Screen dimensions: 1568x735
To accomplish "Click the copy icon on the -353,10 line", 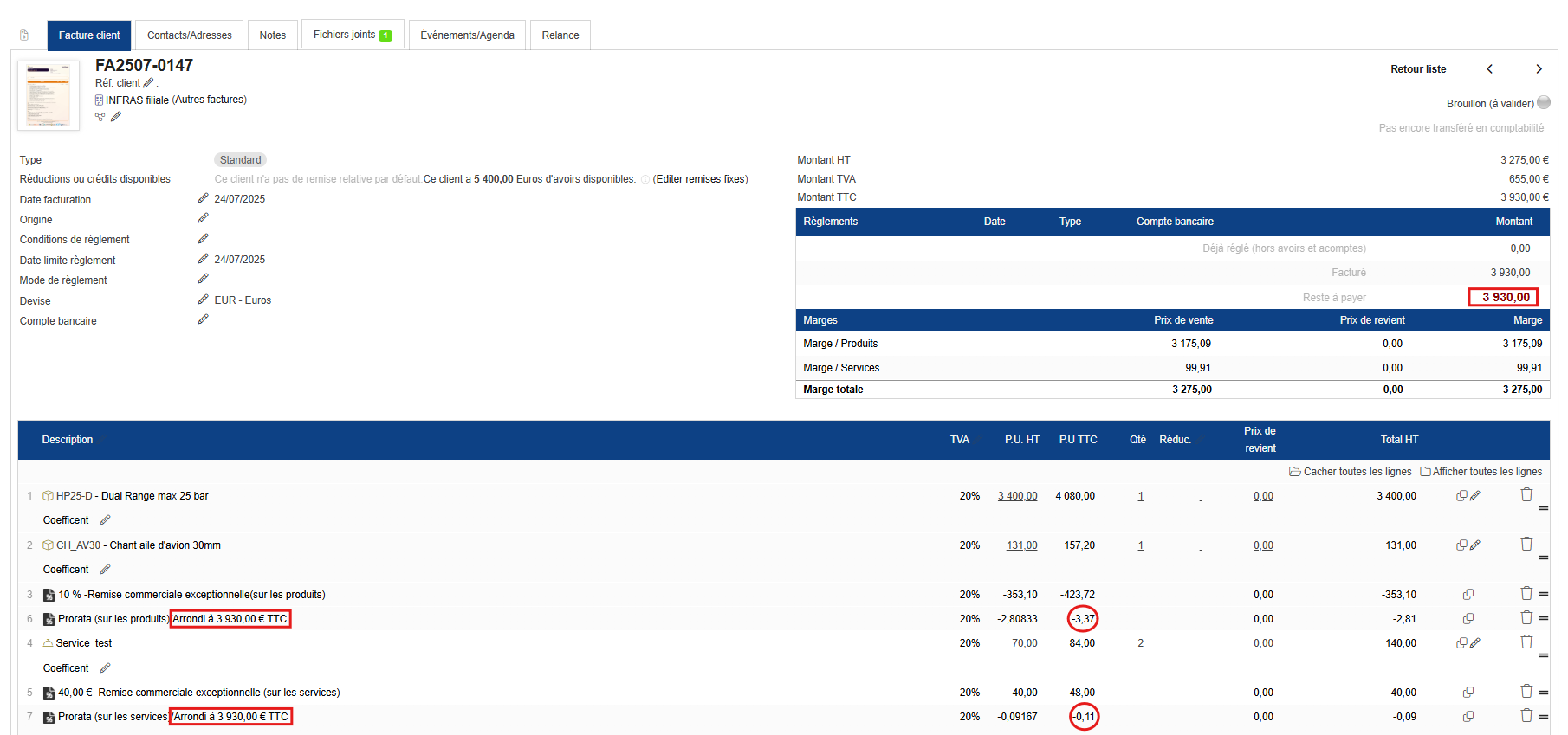I will (1468, 595).
